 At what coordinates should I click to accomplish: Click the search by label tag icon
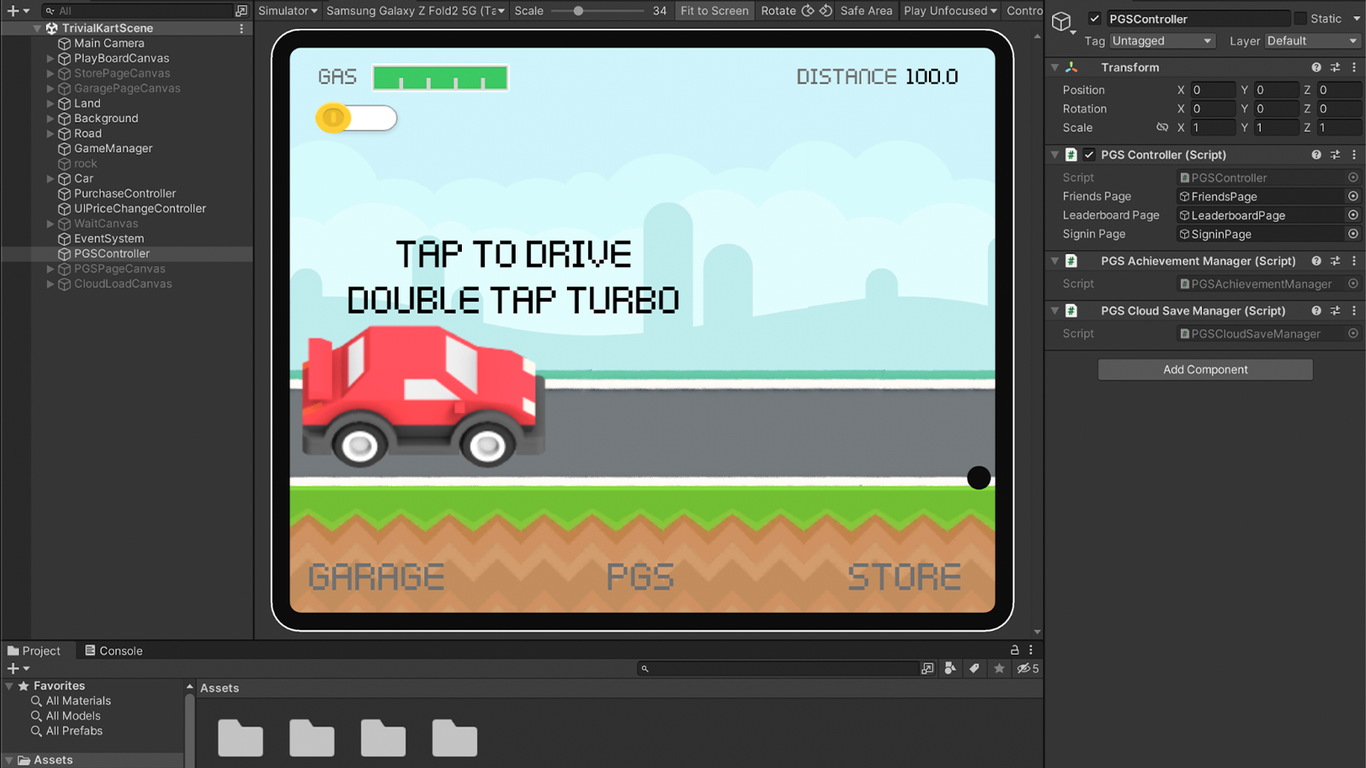[x=974, y=668]
